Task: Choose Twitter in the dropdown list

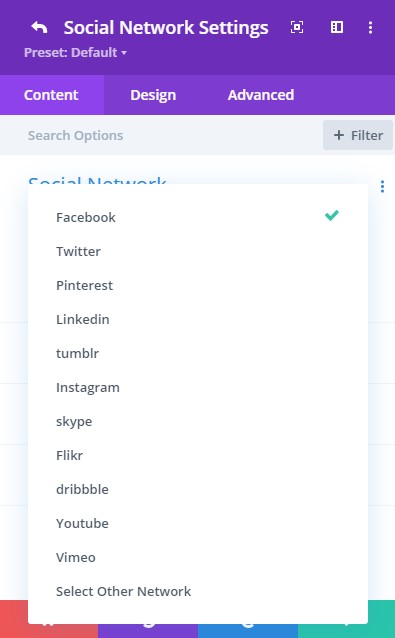Action: [198, 251]
